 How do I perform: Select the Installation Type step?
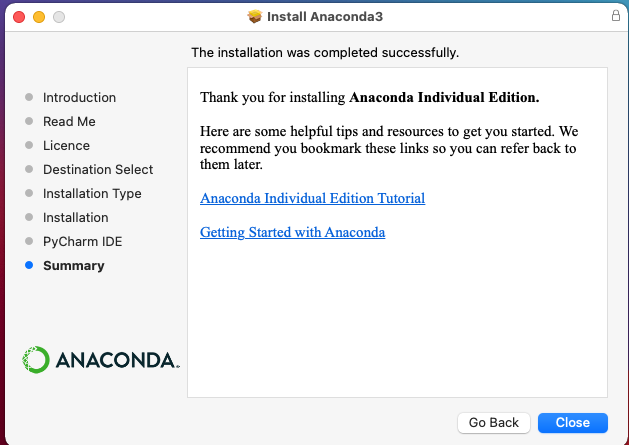[x=92, y=193]
